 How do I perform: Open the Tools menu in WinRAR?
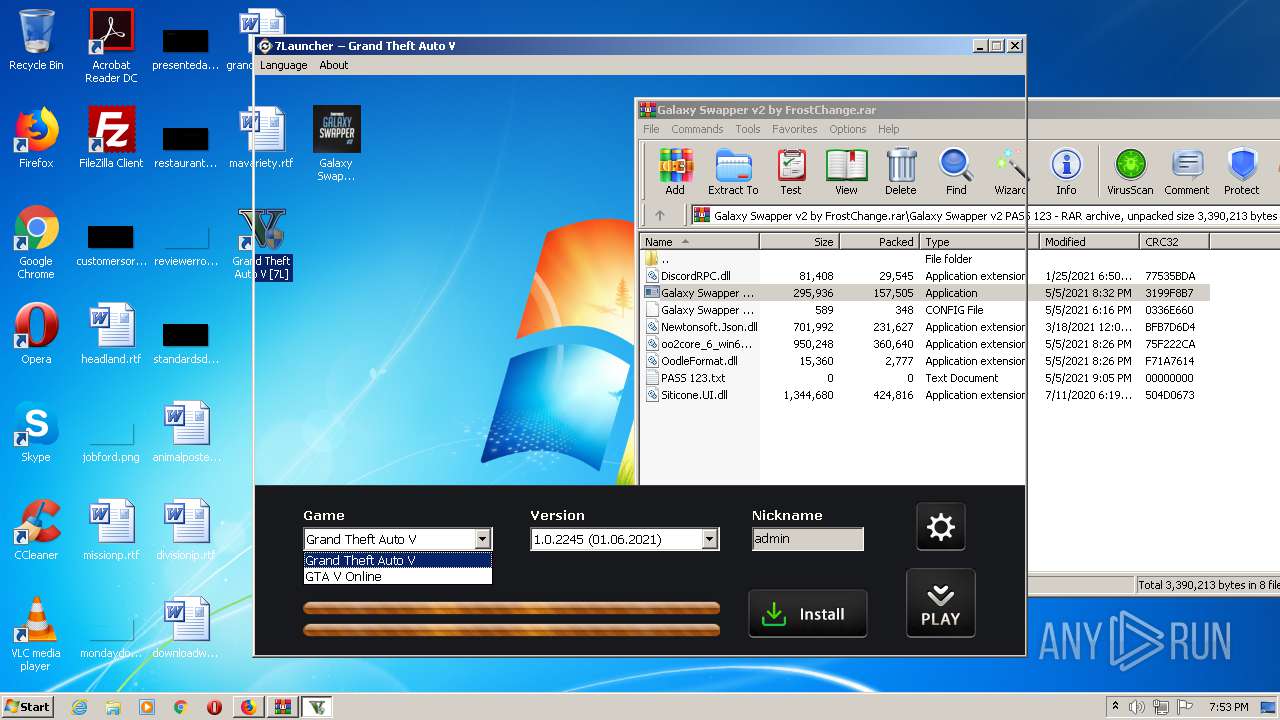pyautogui.click(x=748, y=129)
